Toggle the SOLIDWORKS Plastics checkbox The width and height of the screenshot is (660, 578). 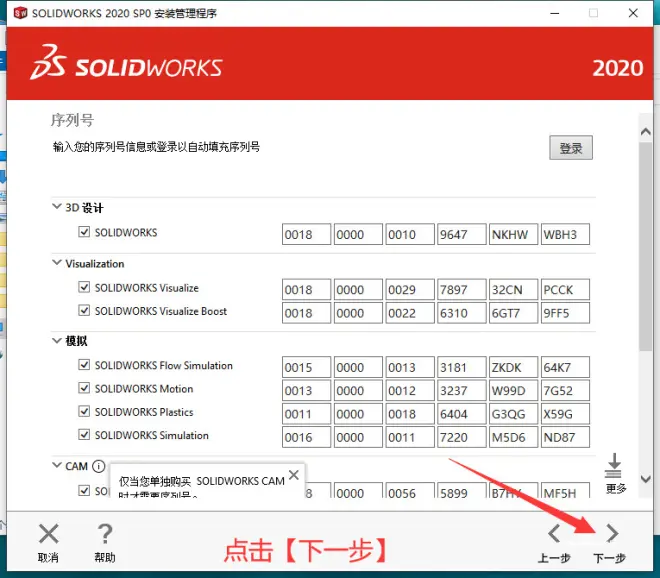click(x=84, y=411)
